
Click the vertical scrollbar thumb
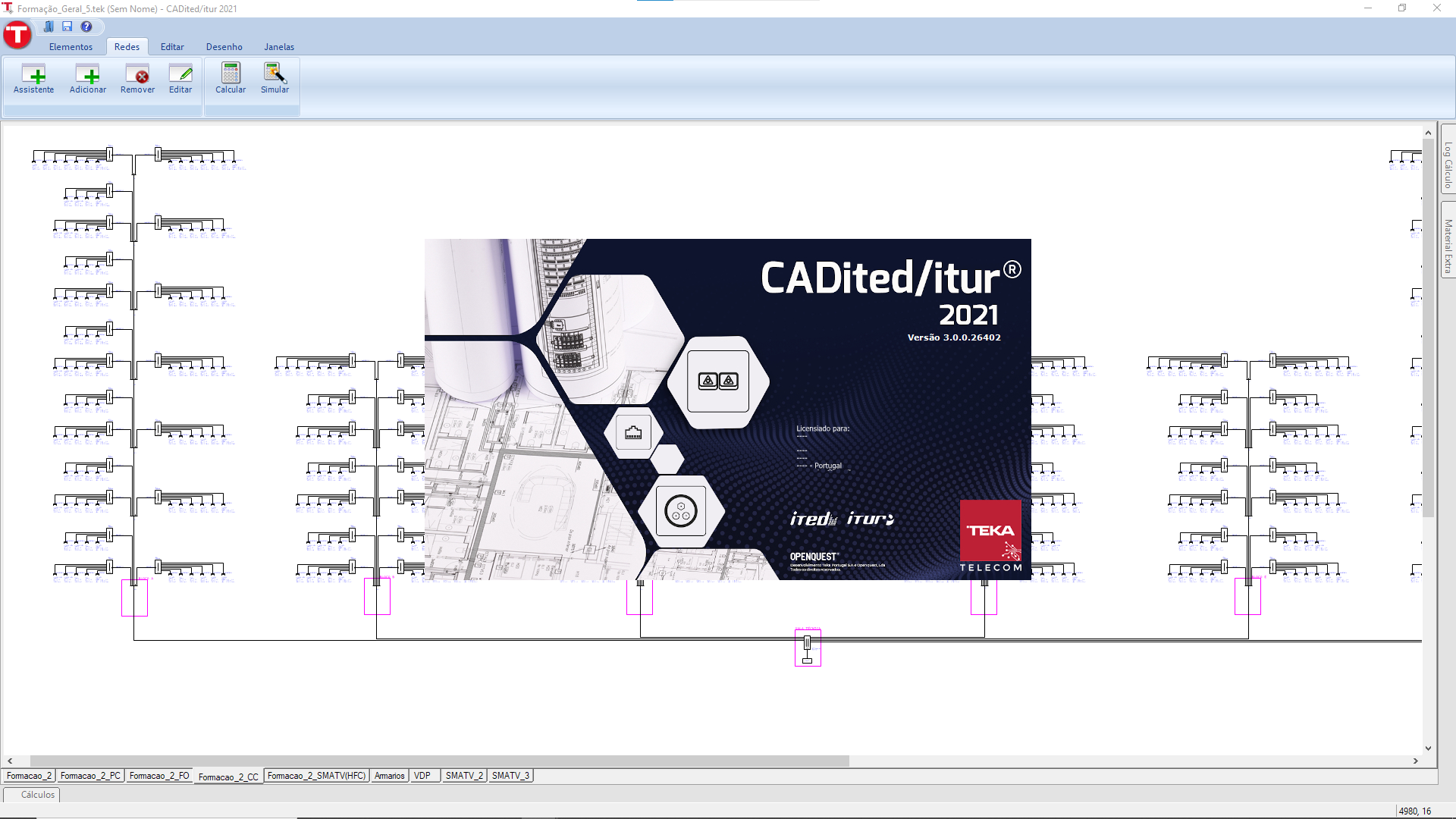point(1428,328)
